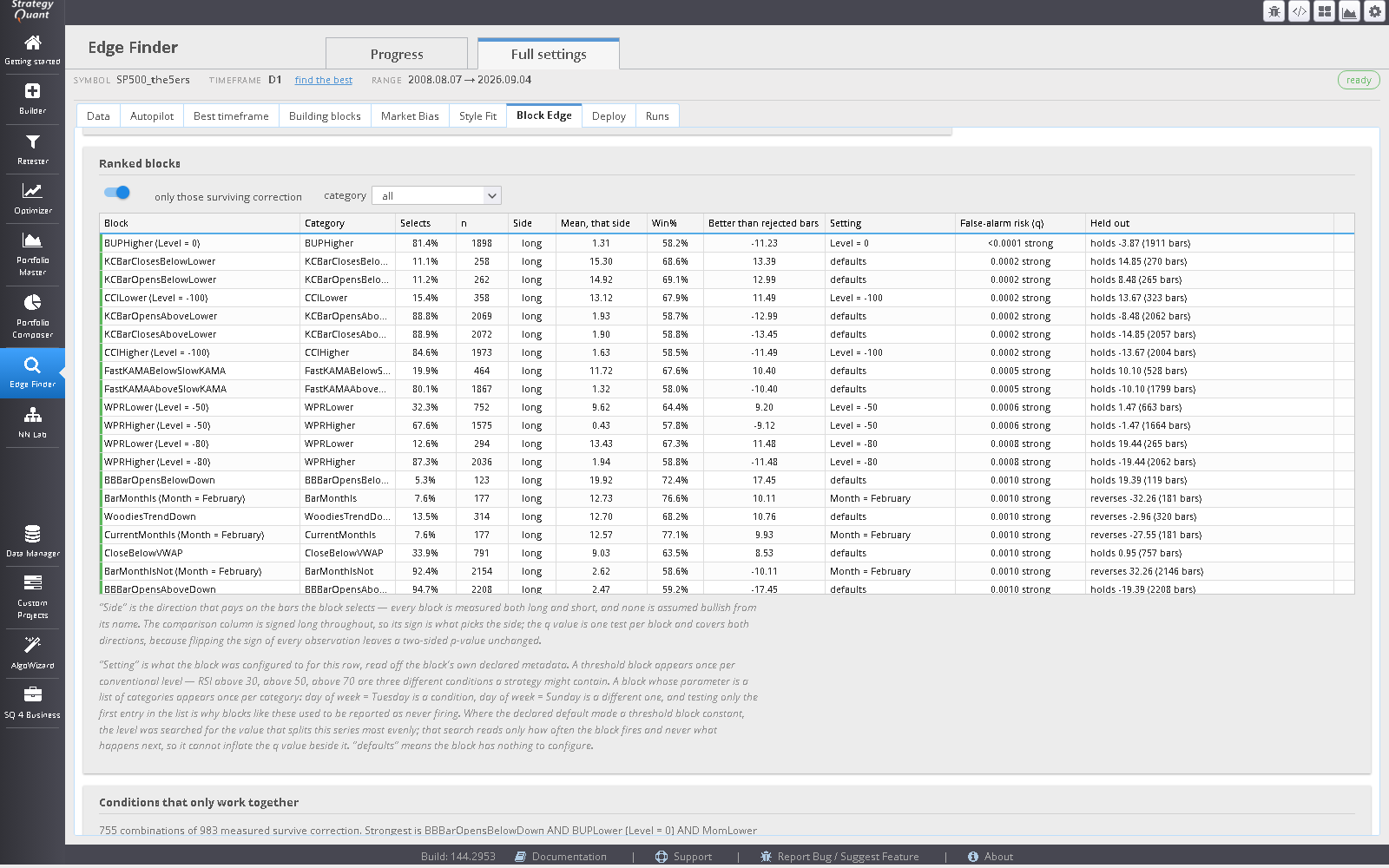
Task: Click About in the footer
Action: 991,857
